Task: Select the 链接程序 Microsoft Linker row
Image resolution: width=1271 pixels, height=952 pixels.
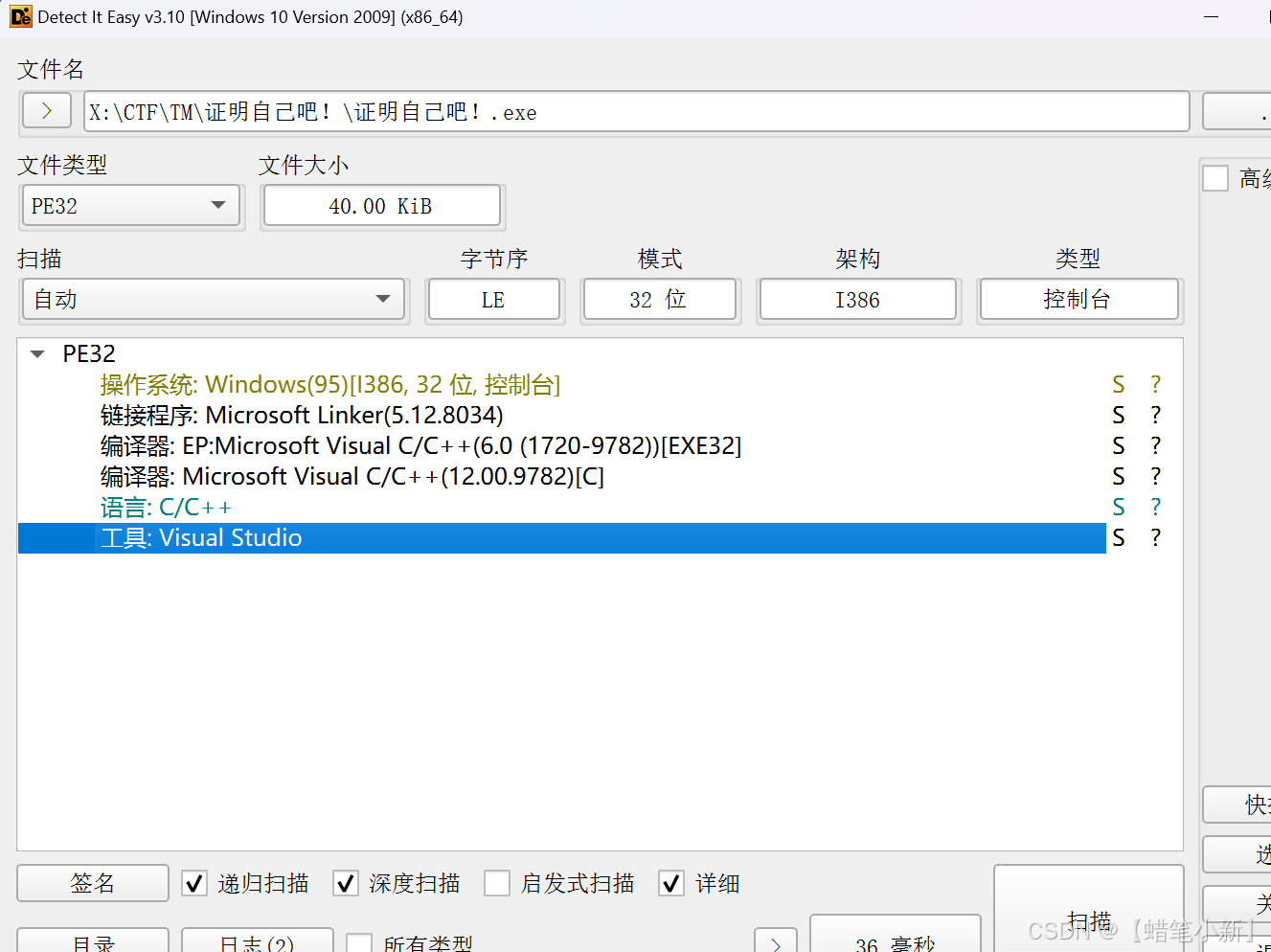Action: click(x=561, y=416)
